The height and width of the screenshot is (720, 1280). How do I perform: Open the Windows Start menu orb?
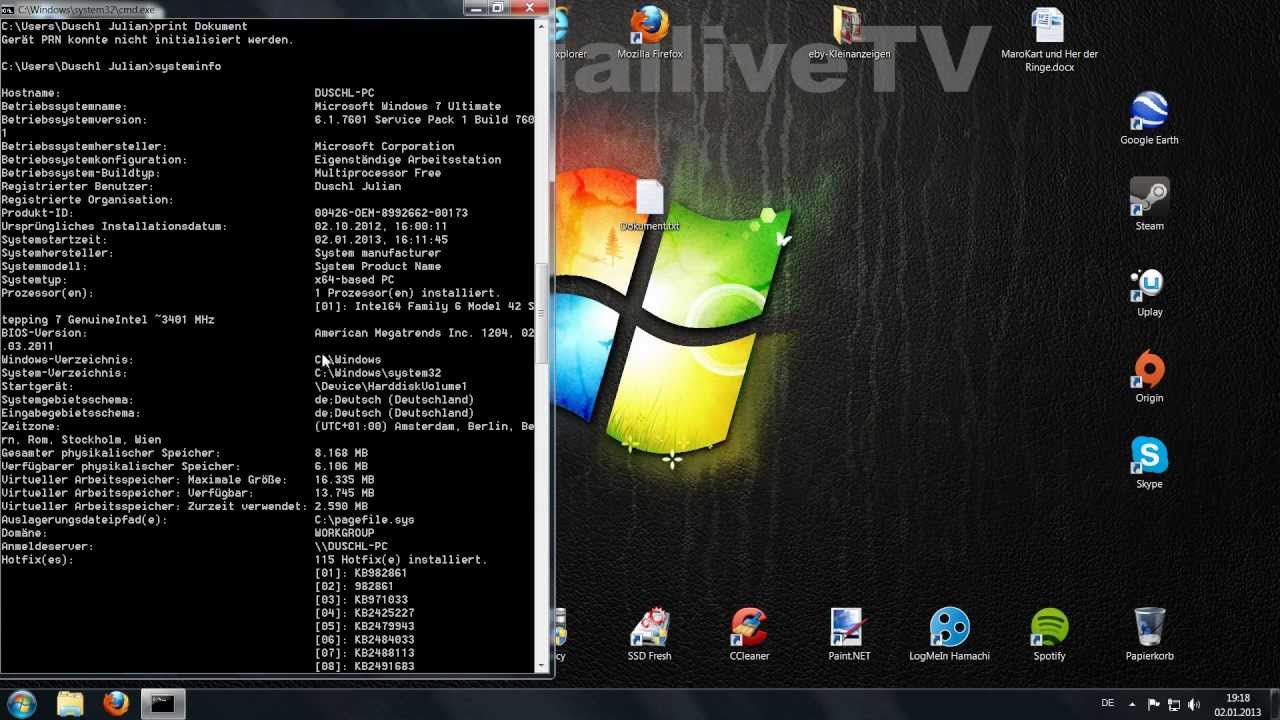pyautogui.click(x=22, y=703)
